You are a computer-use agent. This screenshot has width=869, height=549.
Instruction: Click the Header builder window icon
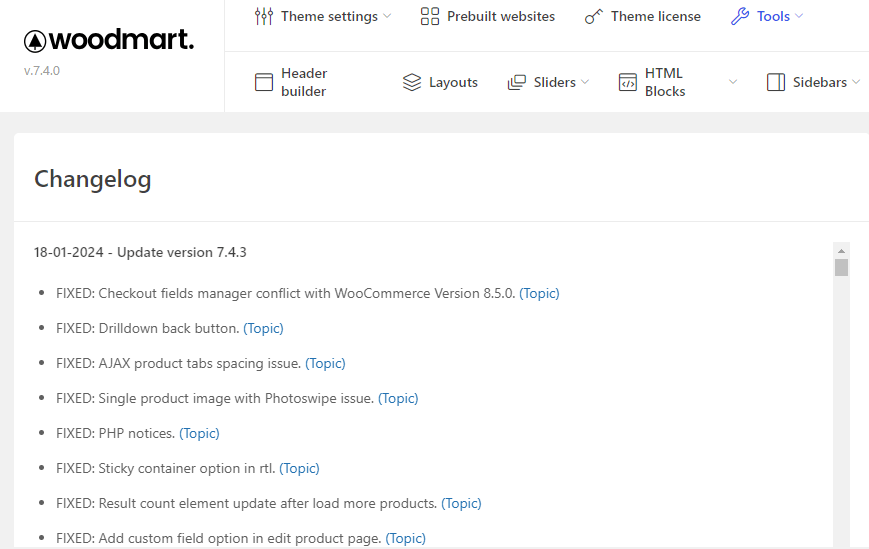pyautogui.click(x=264, y=82)
